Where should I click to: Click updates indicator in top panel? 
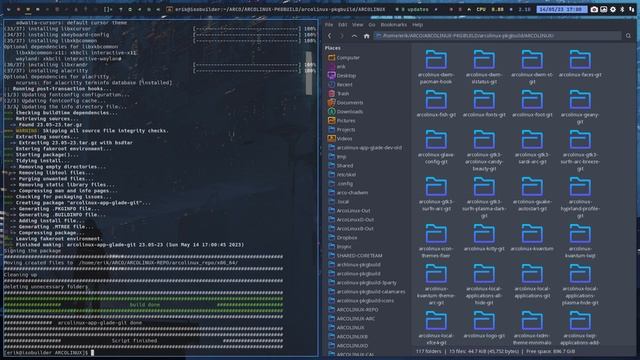coord(412,9)
